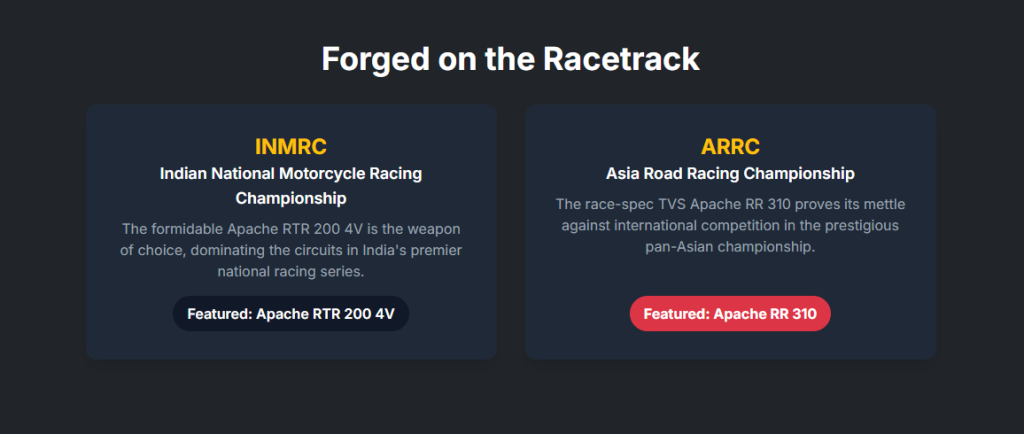Click the Forged on the Racetrack heading

(511, 59)
